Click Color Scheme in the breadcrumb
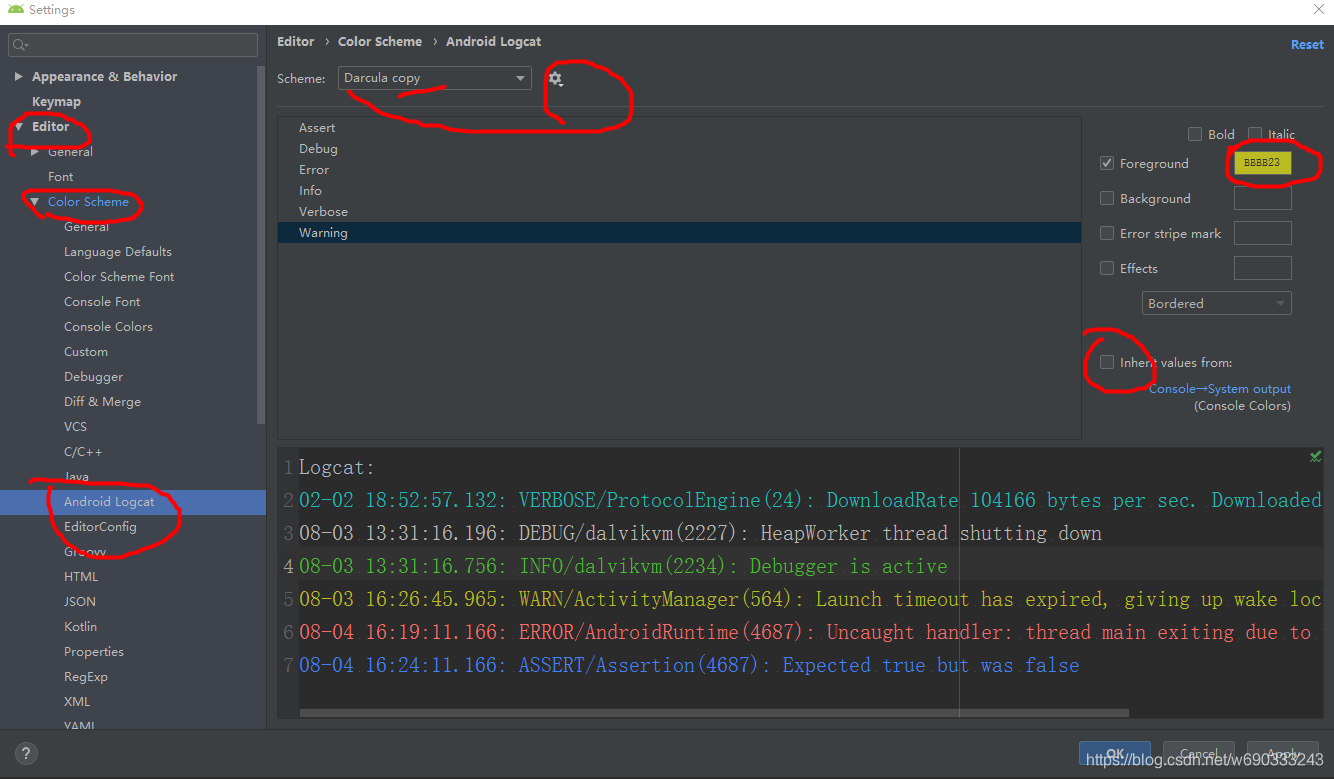 point(380,41)
